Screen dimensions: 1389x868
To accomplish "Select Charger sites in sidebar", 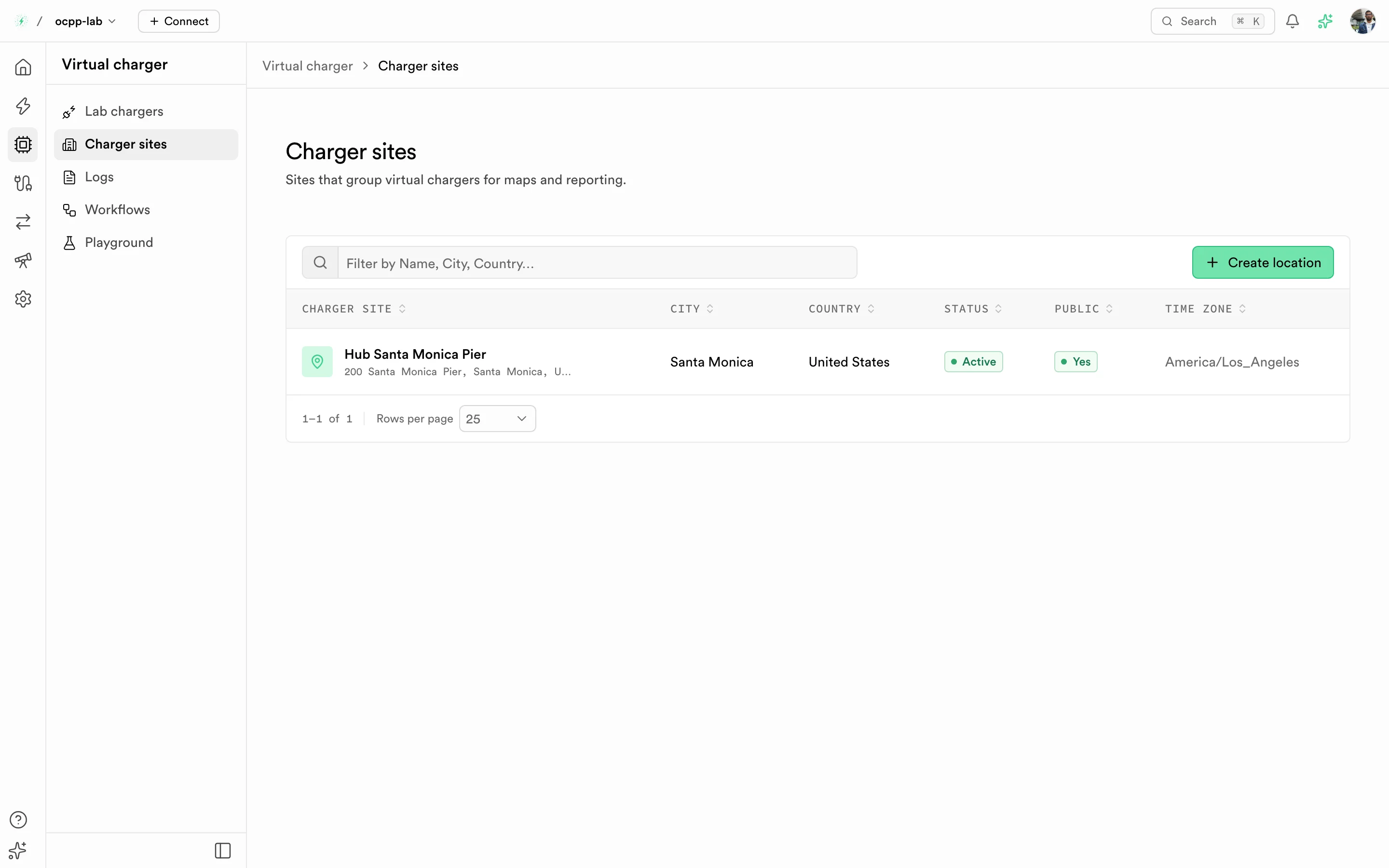I will [x=146, y=144].
